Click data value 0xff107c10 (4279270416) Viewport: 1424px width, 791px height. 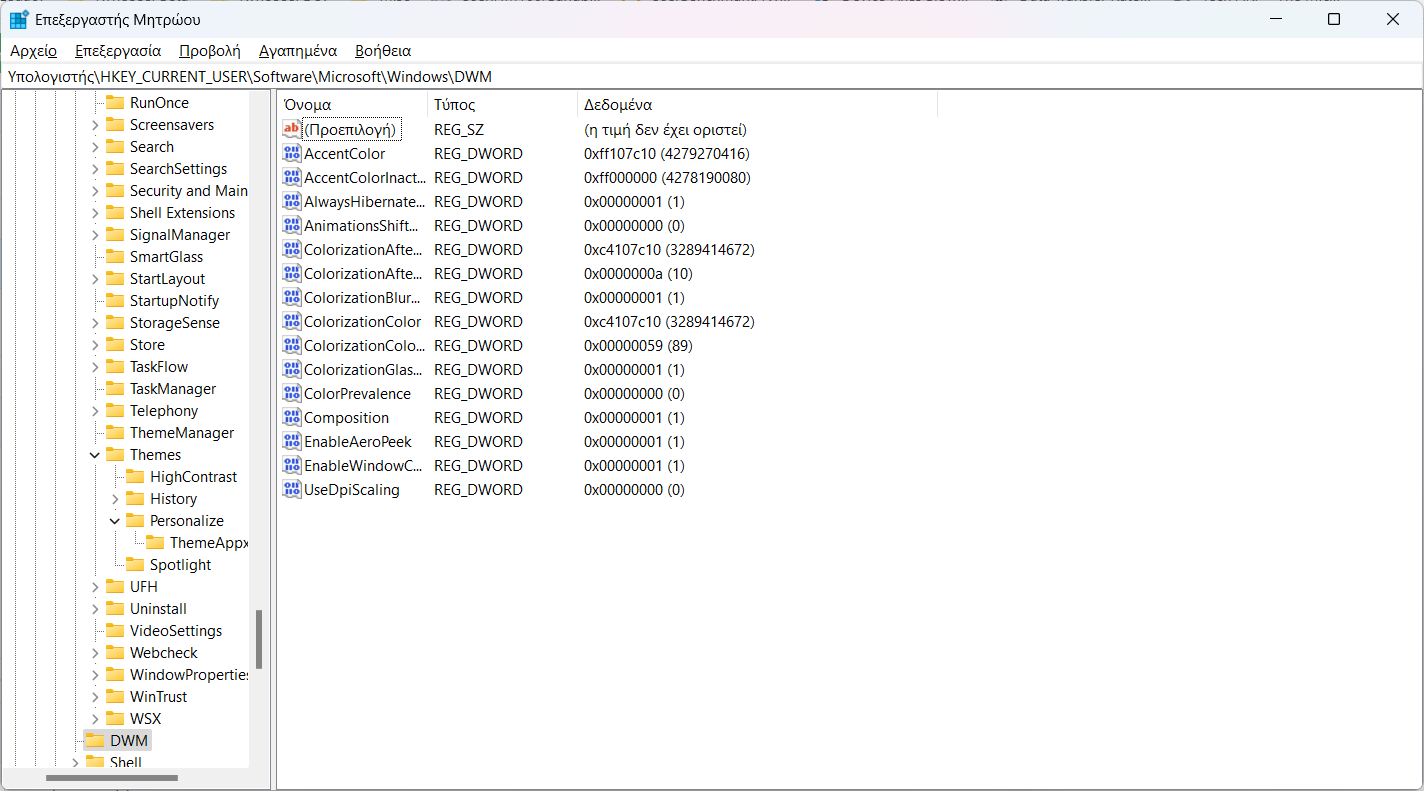point(667,154)
